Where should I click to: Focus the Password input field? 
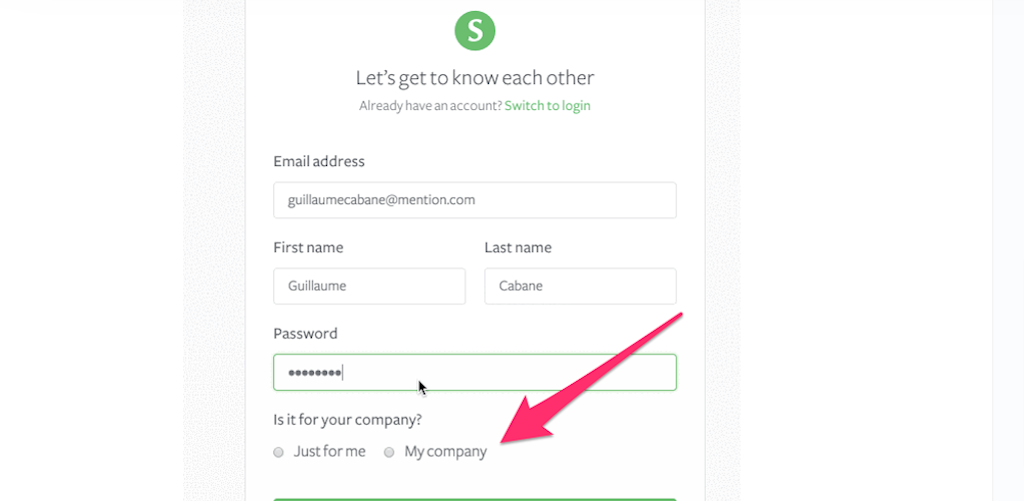(474, 372)
